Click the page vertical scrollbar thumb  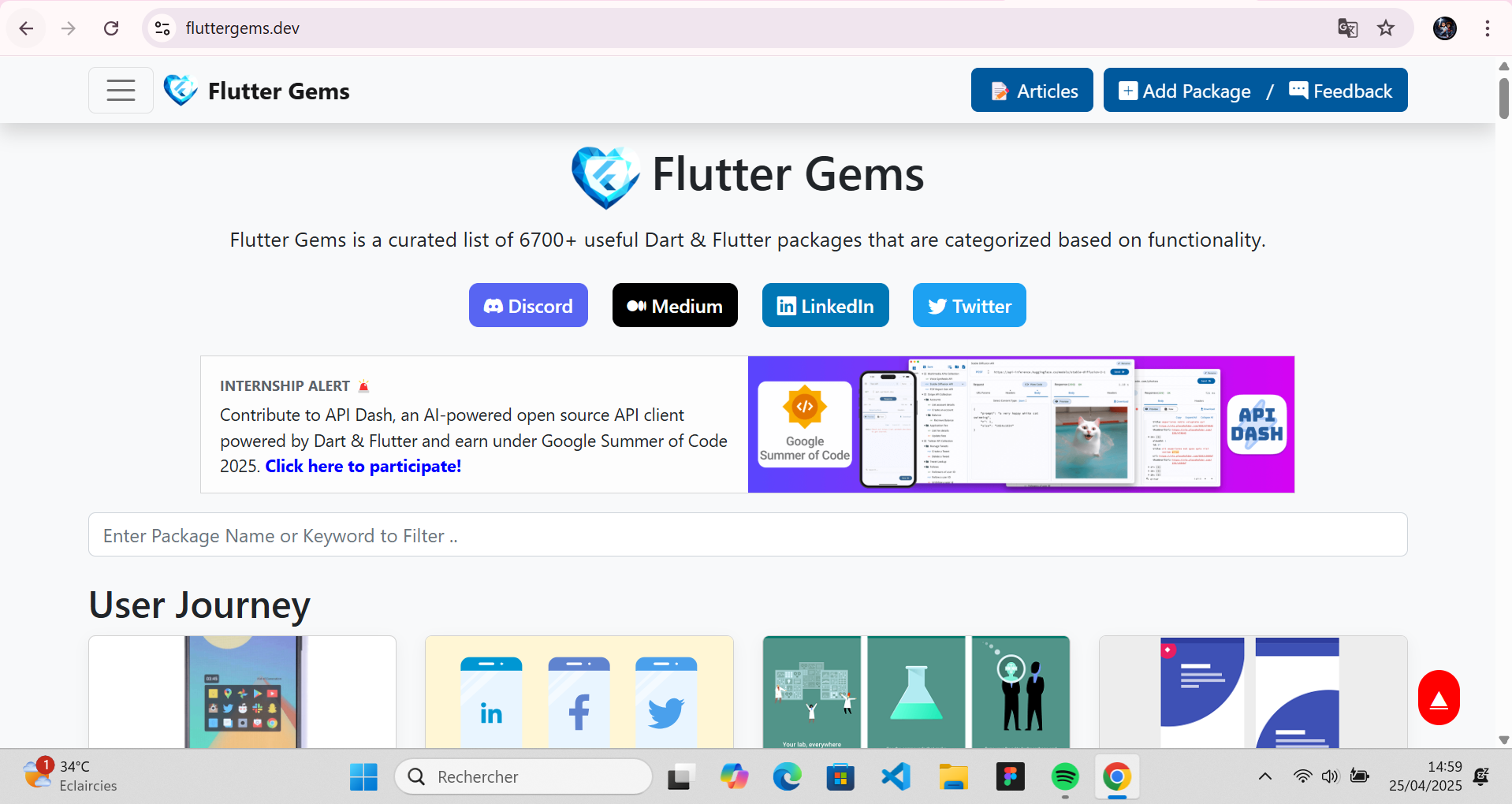click(x=1504, y=99)
